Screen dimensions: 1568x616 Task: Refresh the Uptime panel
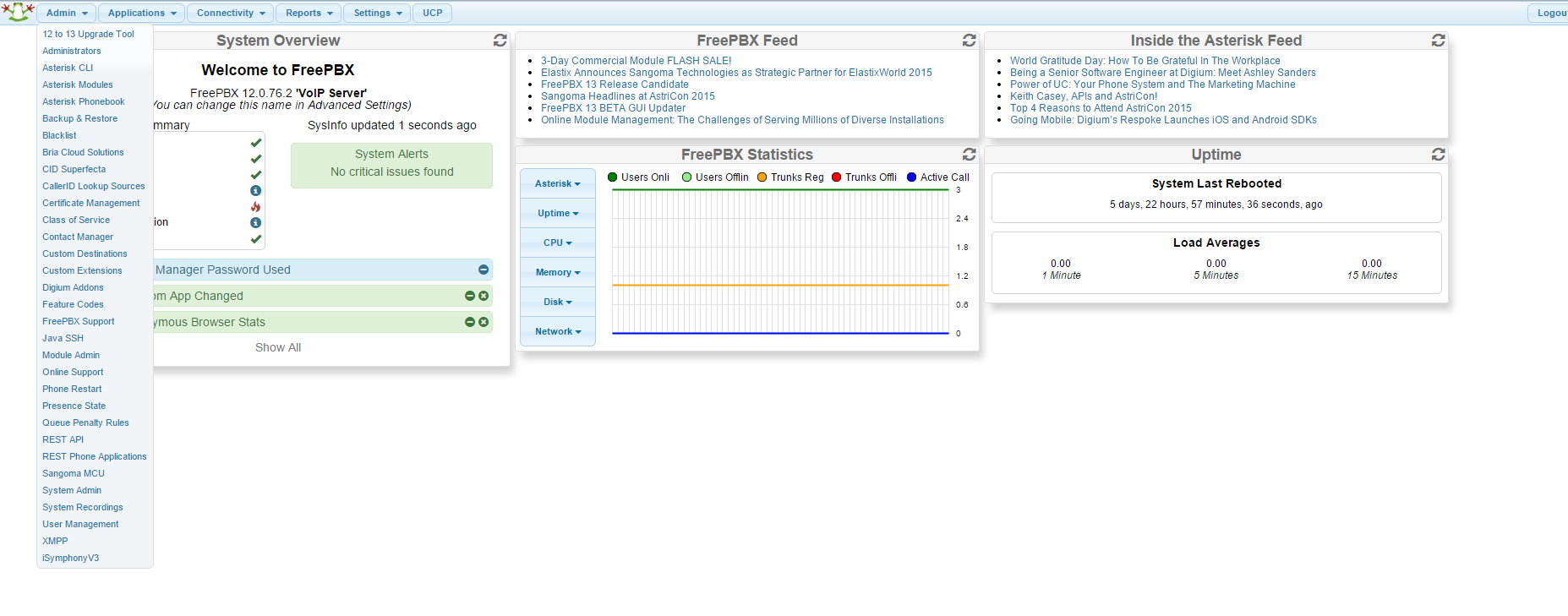[1439, 154]
